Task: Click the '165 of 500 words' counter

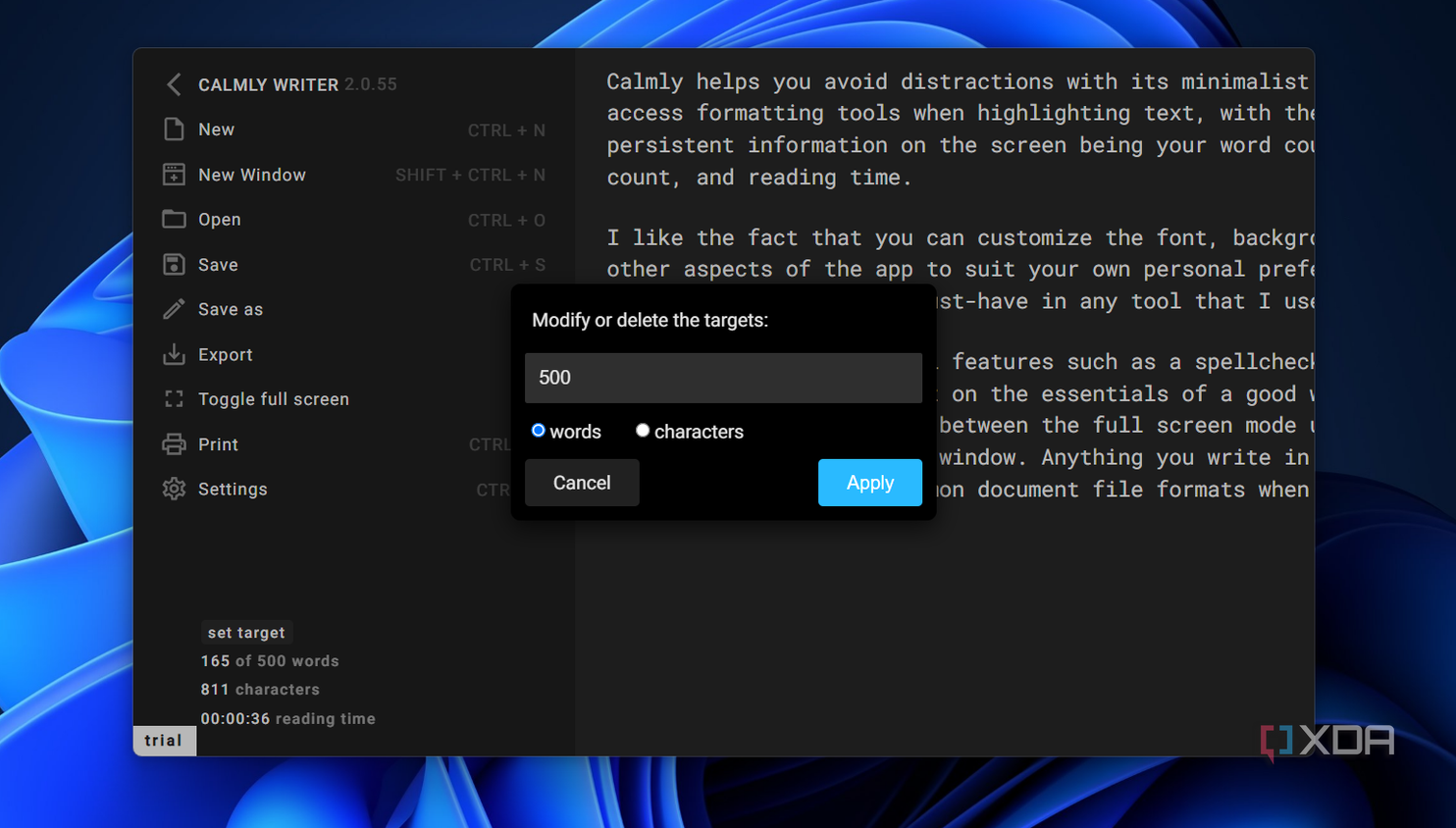Action: coord(270,661)
